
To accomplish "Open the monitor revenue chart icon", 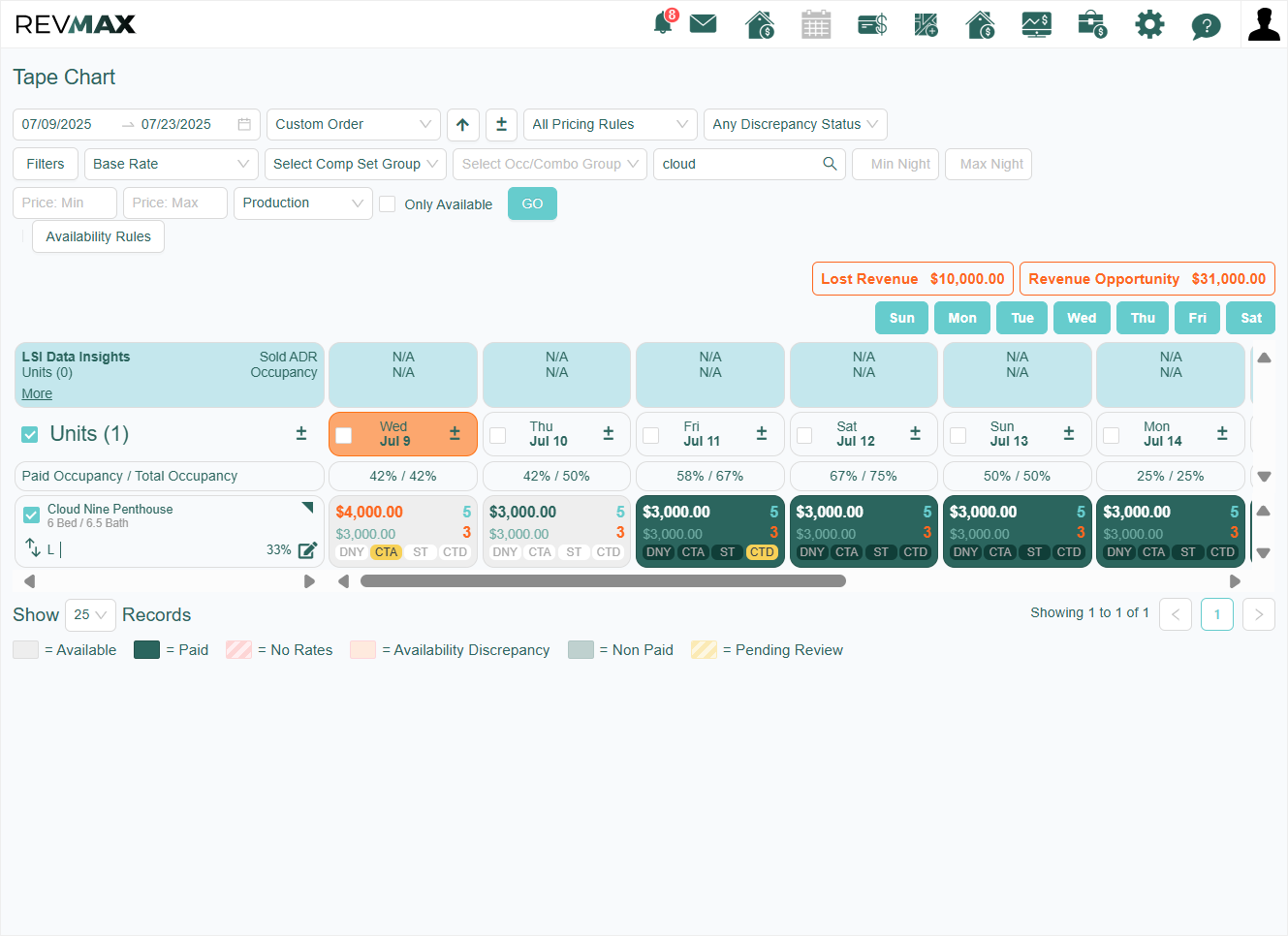I will tap(1037, 24).
